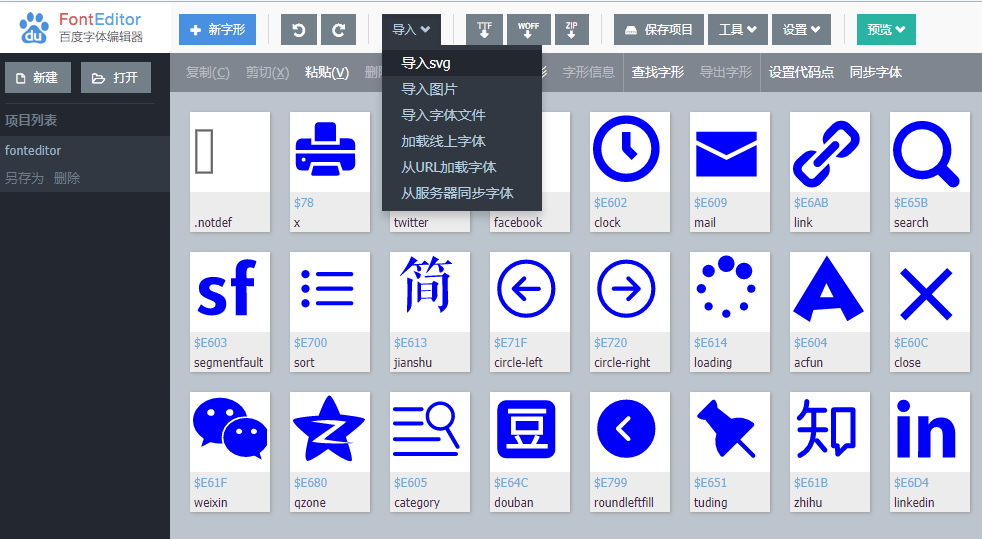Click the twitter glyph label
Image resolution: width=982 pixels, height=539 pixels.
411,222
